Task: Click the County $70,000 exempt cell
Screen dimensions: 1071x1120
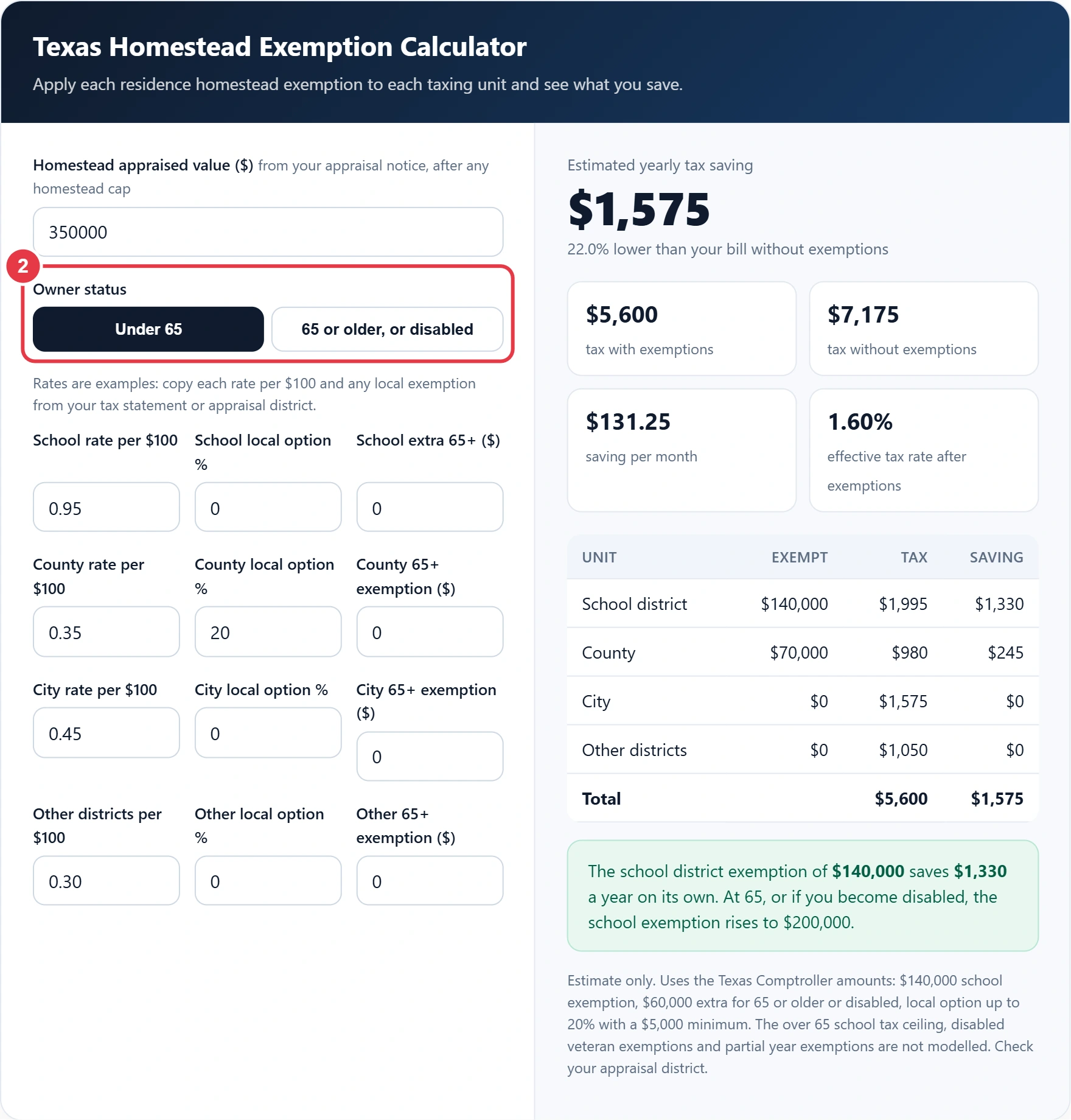Action: [799, 653]
